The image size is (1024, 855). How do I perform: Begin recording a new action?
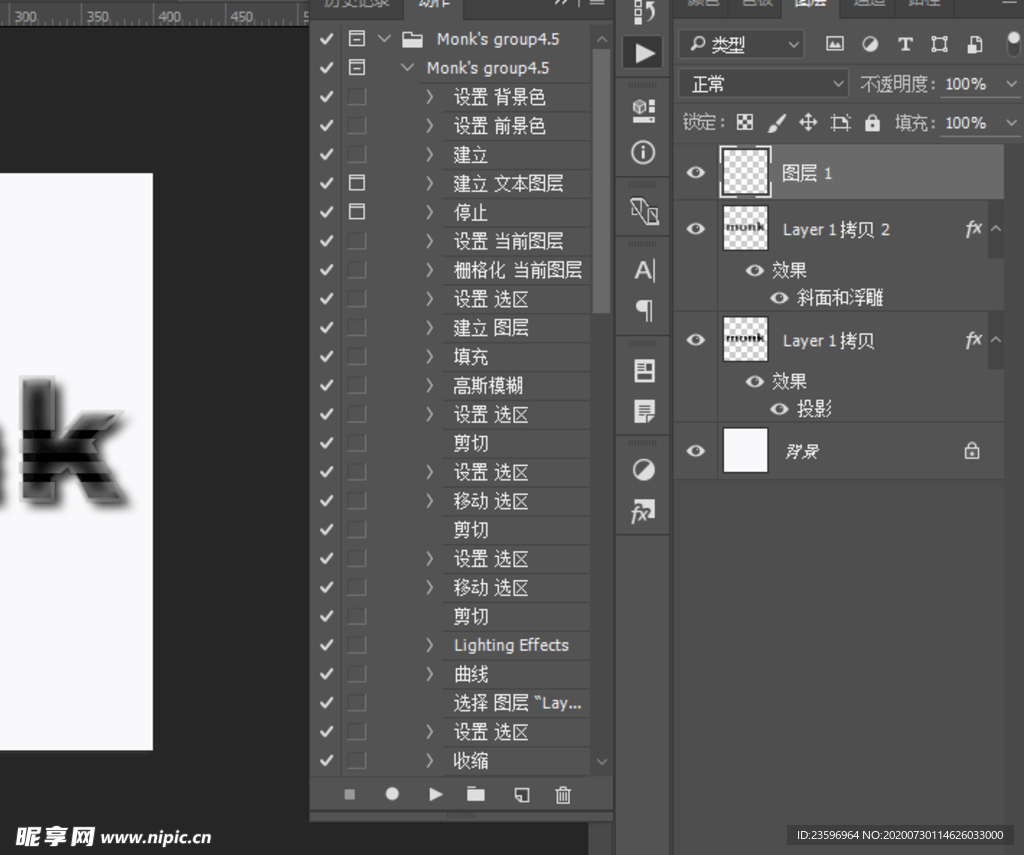(x=391, y=794)
